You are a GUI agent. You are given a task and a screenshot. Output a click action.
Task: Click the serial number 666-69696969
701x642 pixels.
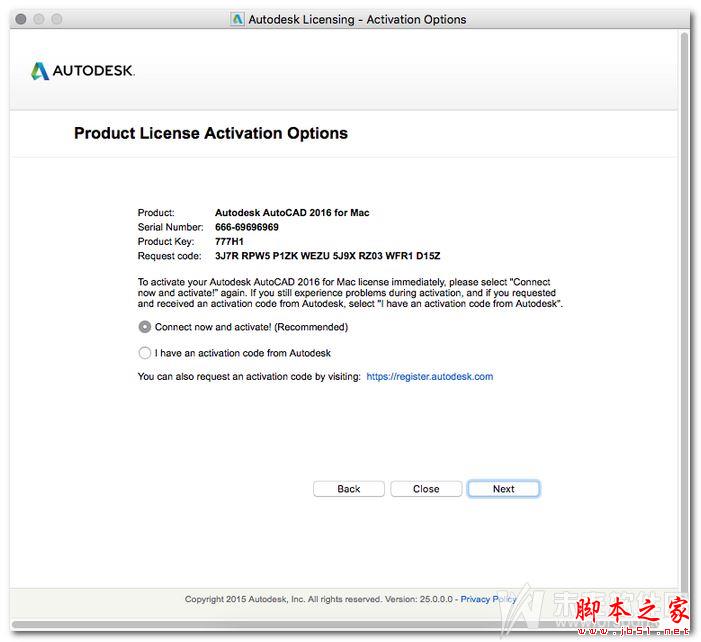[247, 227]
